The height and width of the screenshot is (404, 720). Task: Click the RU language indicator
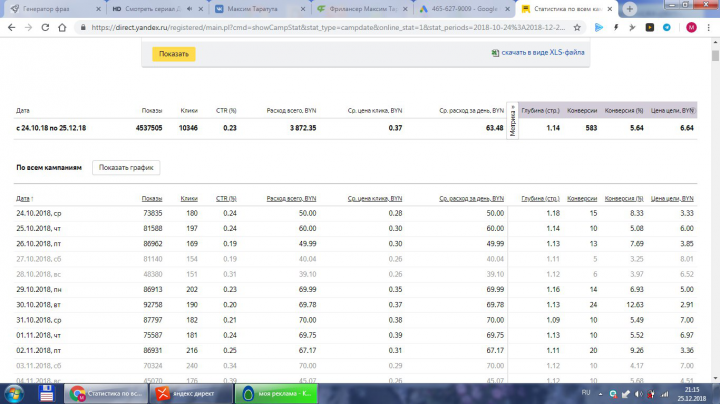click(x=586, y=393)
